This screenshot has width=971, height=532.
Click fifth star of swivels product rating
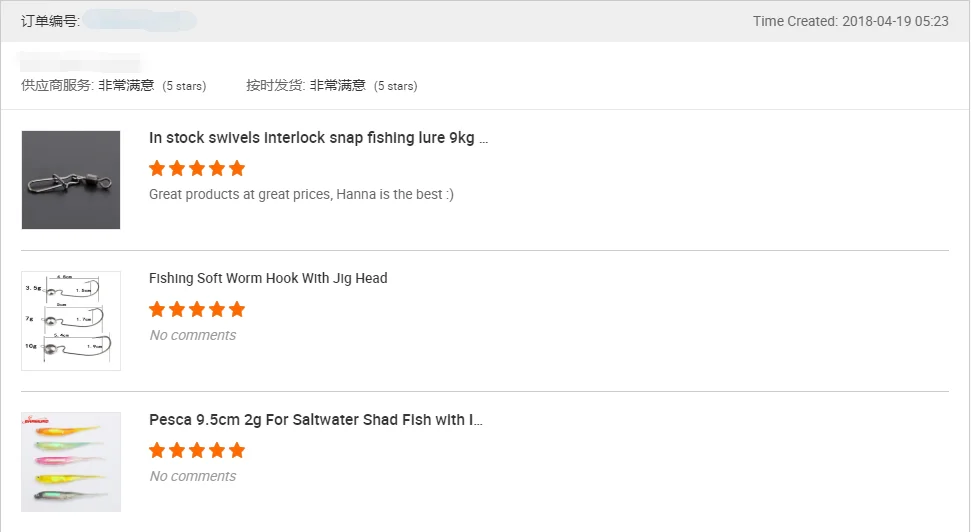click(x=237, y=168)
